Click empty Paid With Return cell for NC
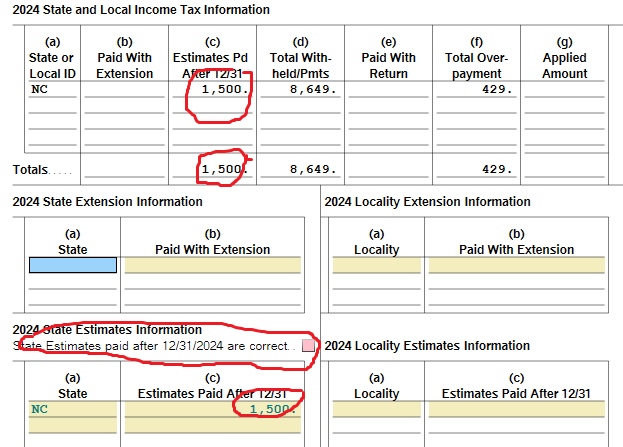Screen dimensions: 623x447 pyautogui.click(x=388, y=89)
